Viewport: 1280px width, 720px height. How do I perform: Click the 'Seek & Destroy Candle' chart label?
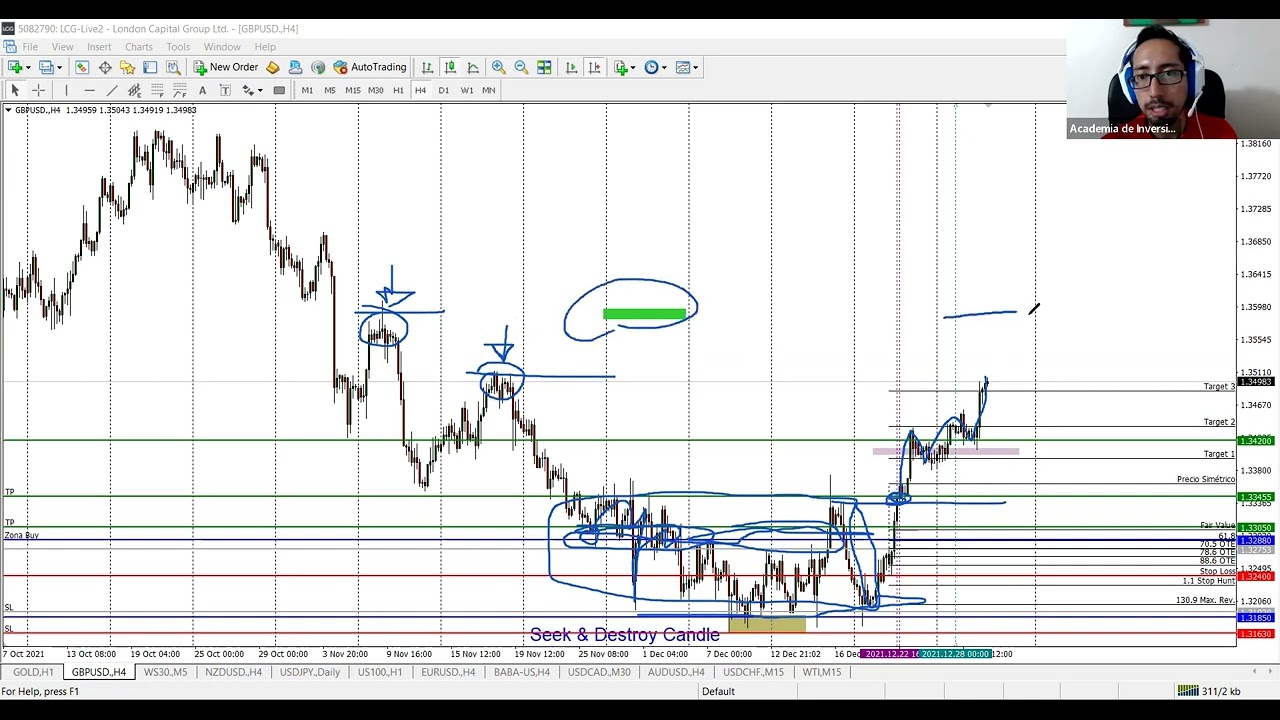(x=625, y=635)
